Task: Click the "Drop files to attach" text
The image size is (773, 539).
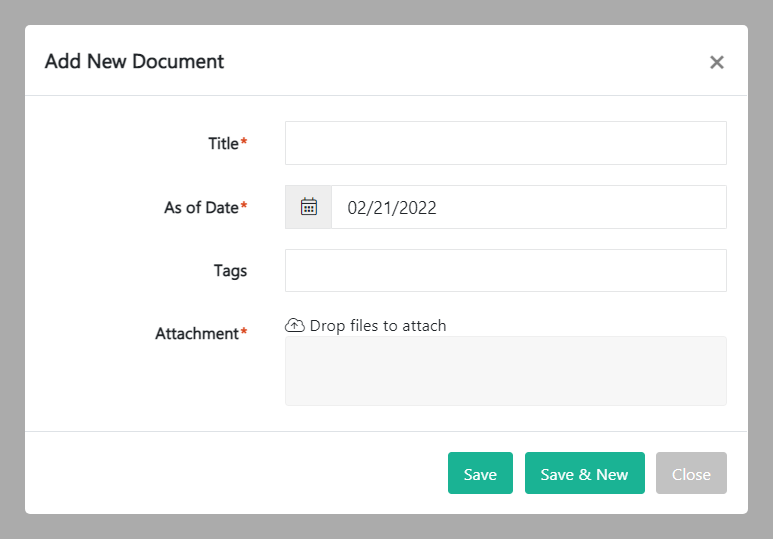Action: tap(378, 325)
